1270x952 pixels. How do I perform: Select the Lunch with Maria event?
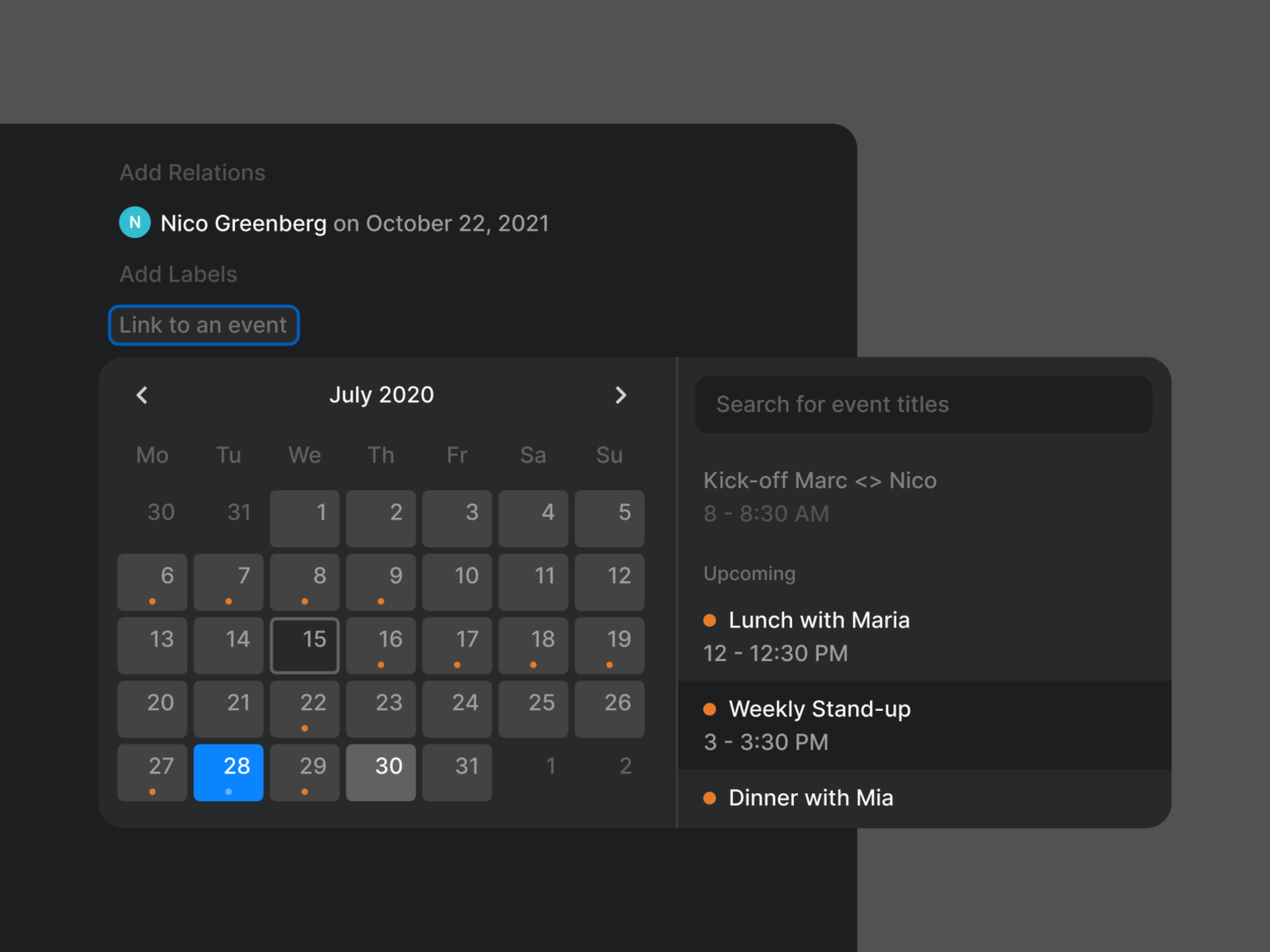point(925,636)
